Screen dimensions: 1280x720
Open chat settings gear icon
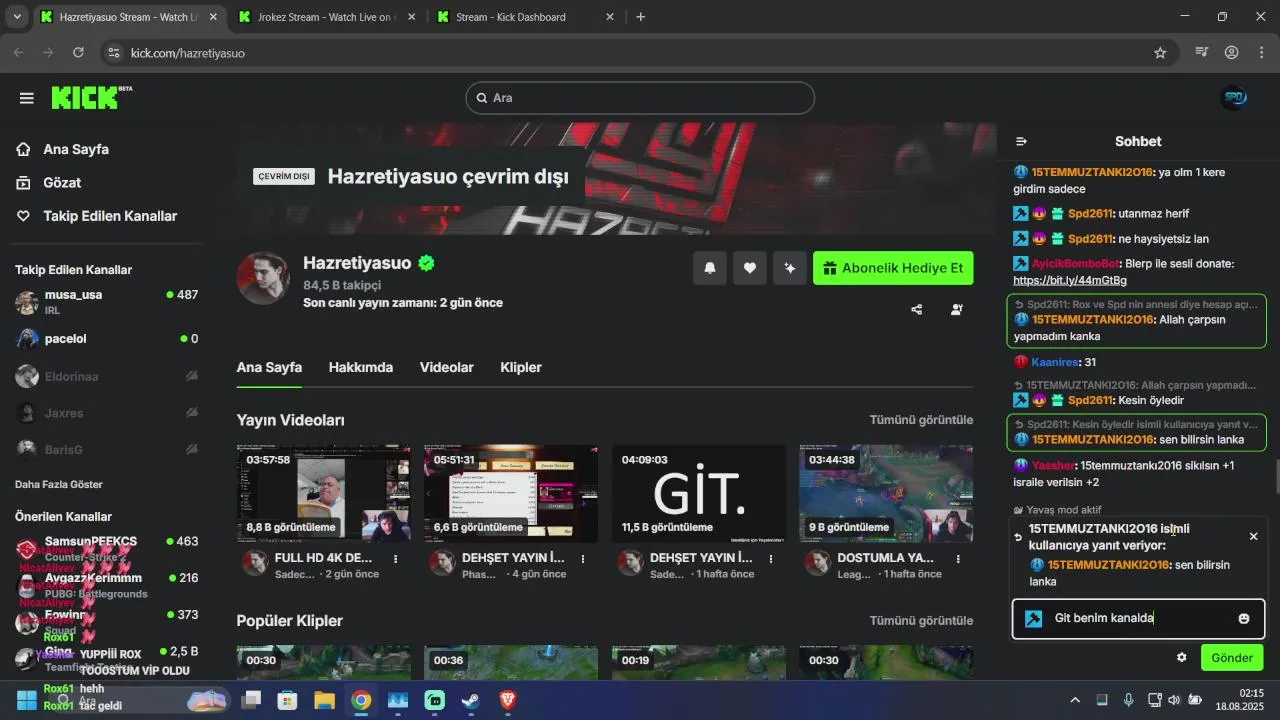pos(1181,658)
